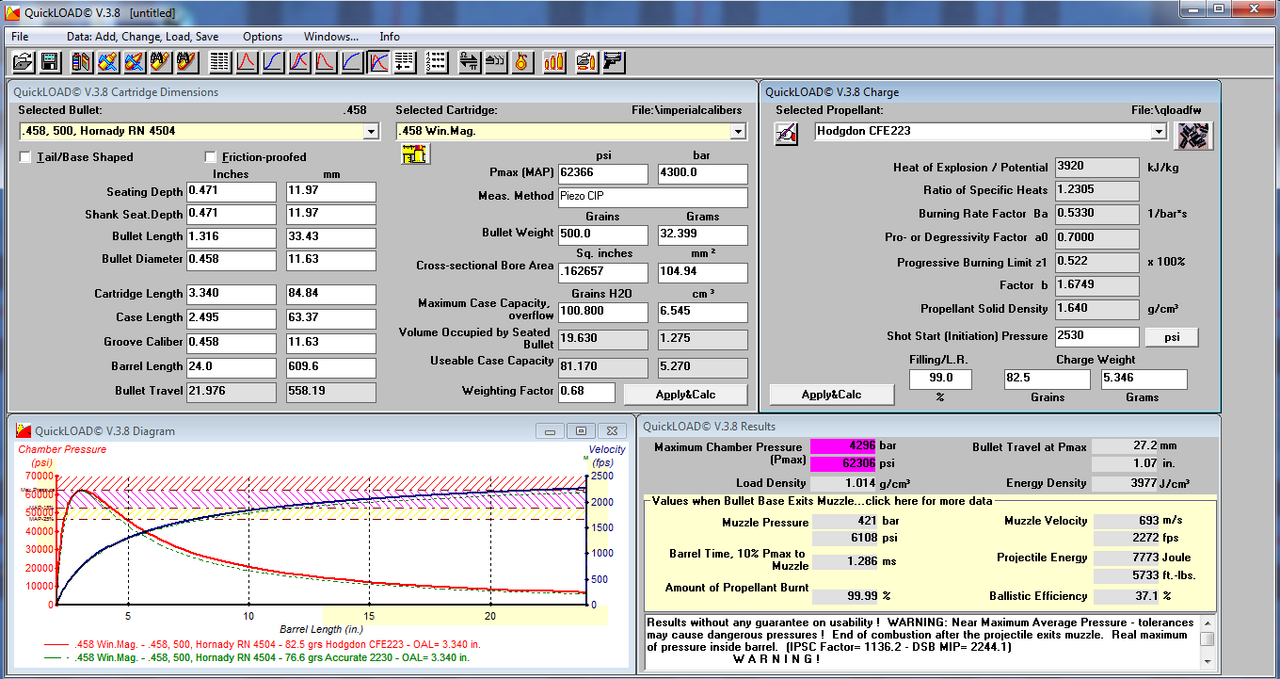
Task: Click the powder grains picture icon
Action: (1193, 134)
